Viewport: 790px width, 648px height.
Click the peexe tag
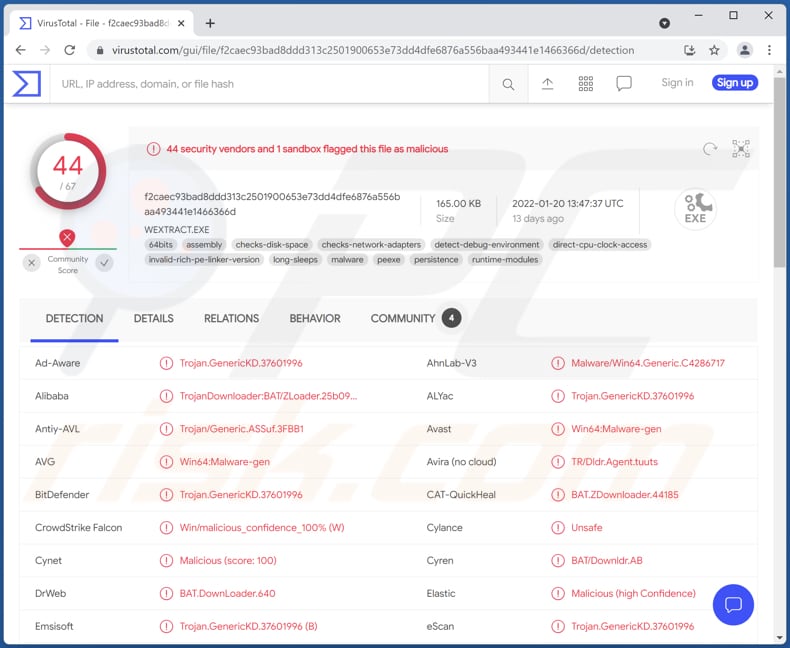click(x=388, y=260)
